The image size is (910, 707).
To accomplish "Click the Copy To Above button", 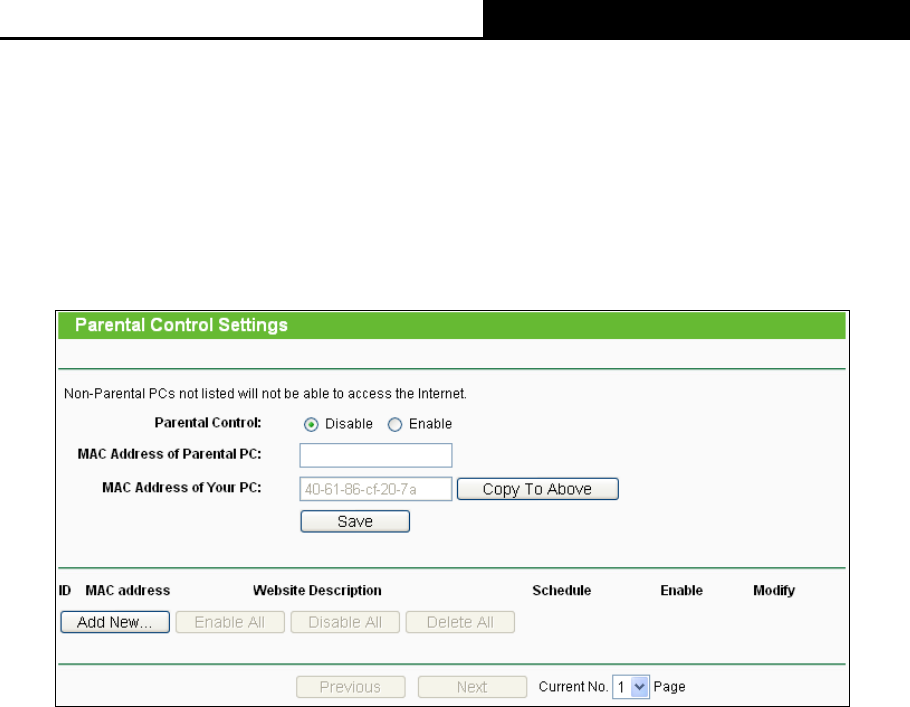I will (537, 489).
